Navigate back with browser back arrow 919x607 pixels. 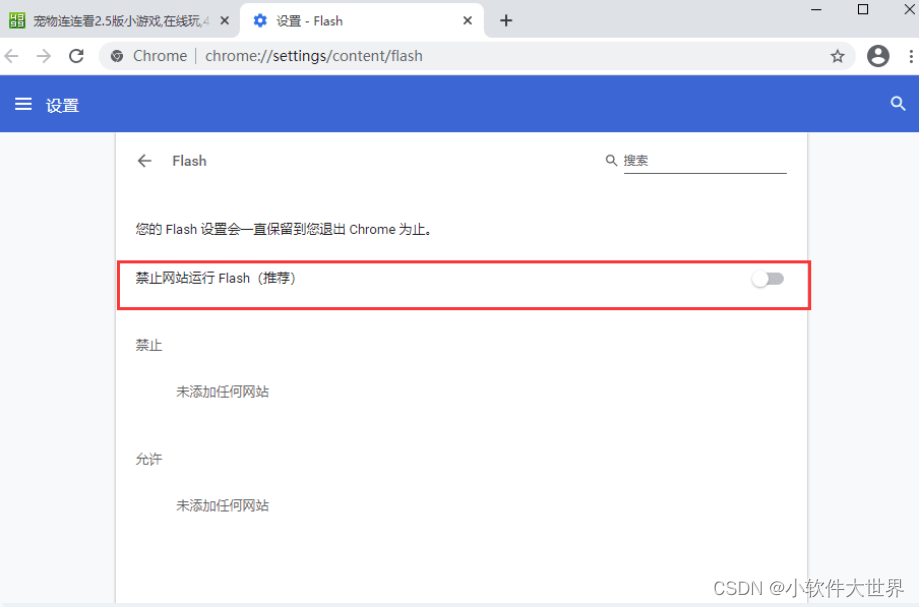click(x=12, y=56)
